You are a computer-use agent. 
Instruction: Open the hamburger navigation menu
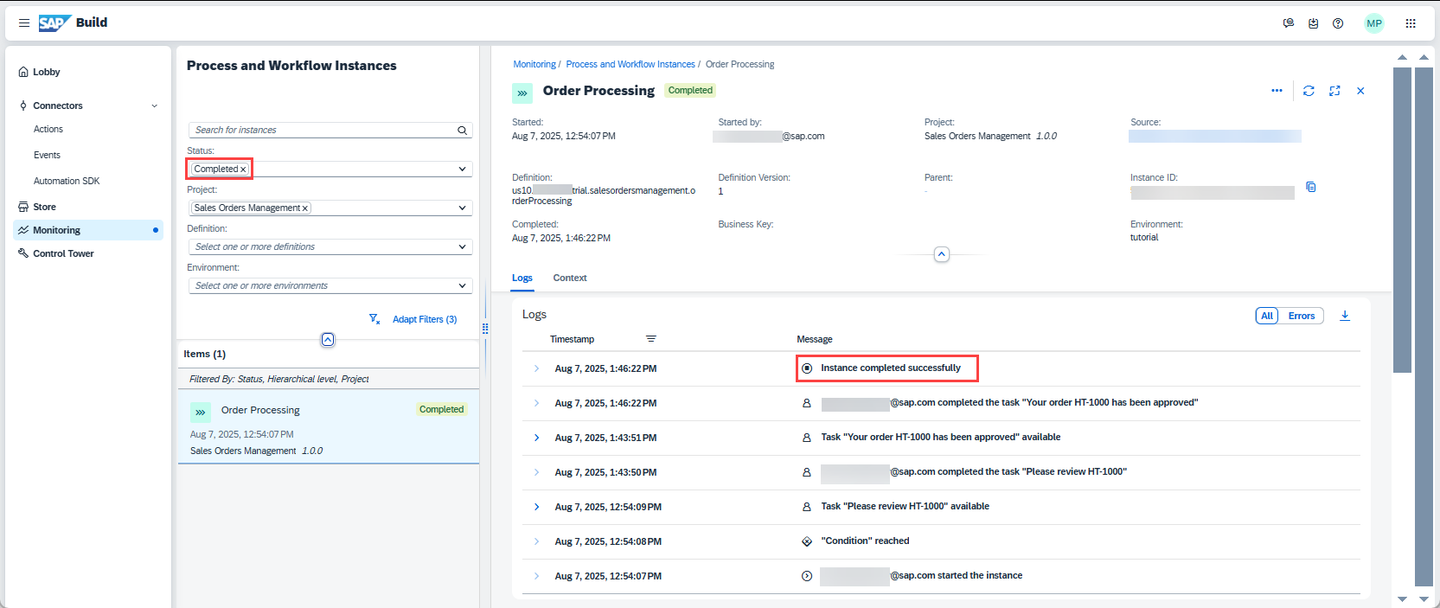pos(24,23)
